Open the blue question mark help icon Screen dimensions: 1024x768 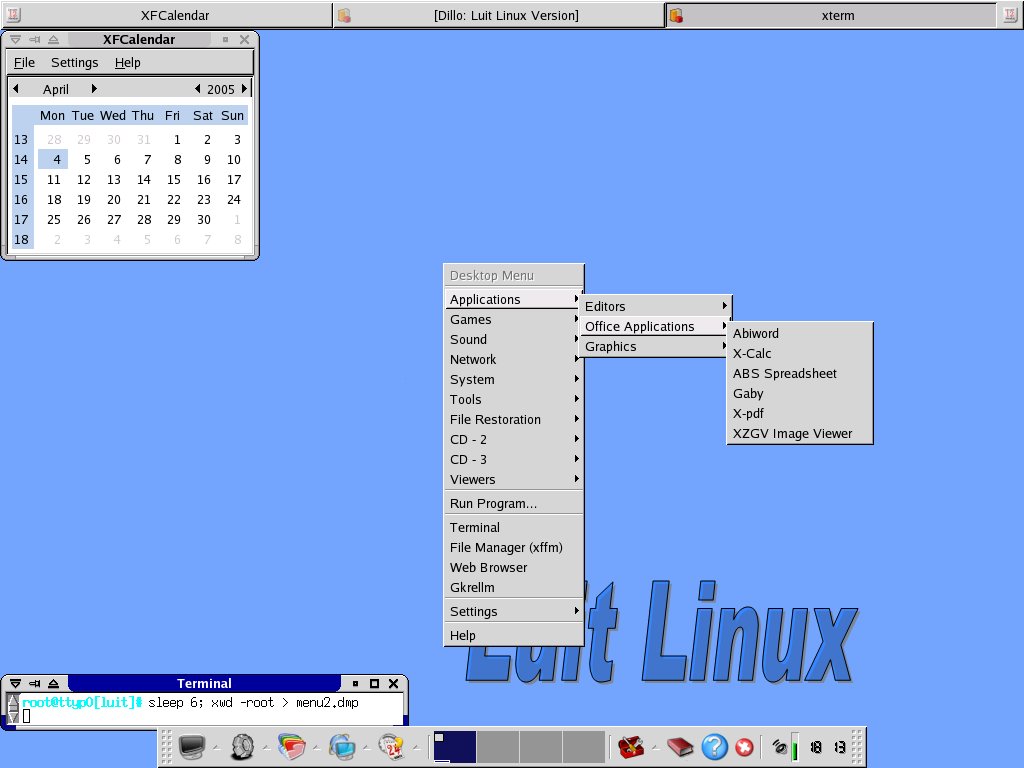pyautogui.click(x=714, y=746)
